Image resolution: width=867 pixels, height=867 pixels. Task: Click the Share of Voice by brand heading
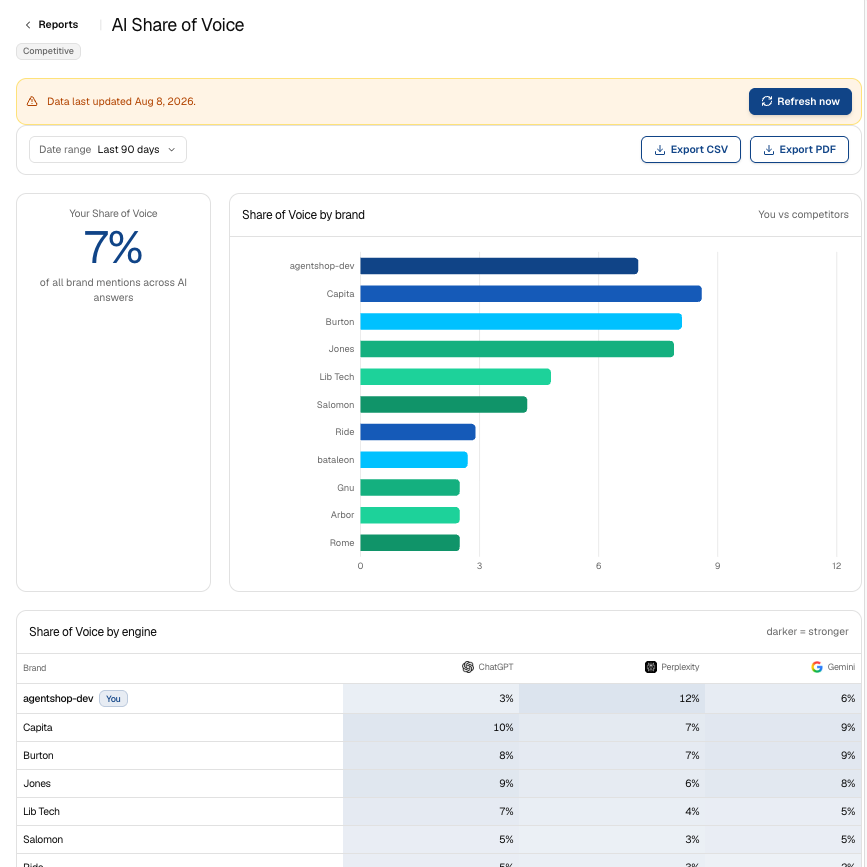(x=303, y=215)
